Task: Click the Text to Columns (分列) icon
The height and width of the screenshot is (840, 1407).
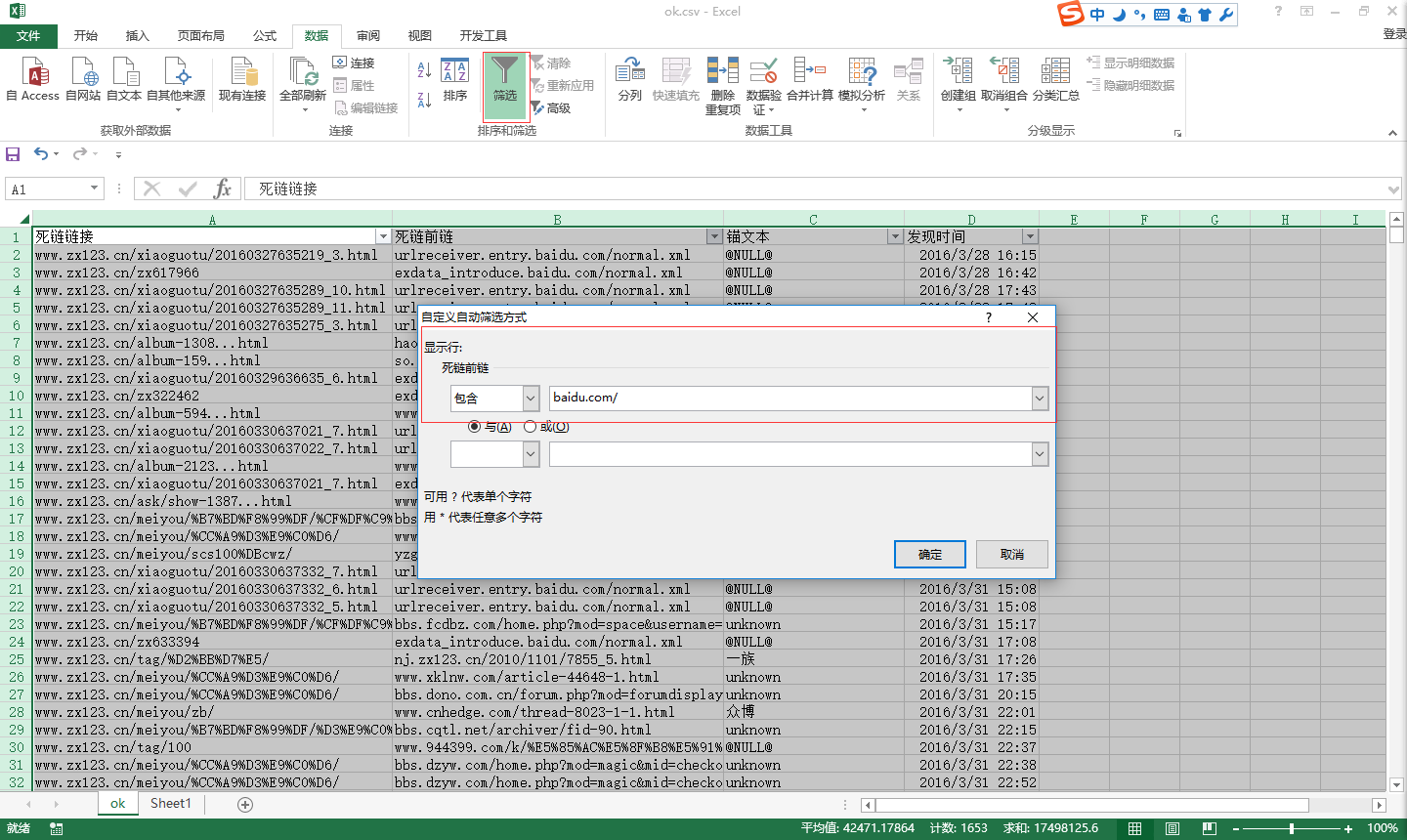Action: pos(630,78)
